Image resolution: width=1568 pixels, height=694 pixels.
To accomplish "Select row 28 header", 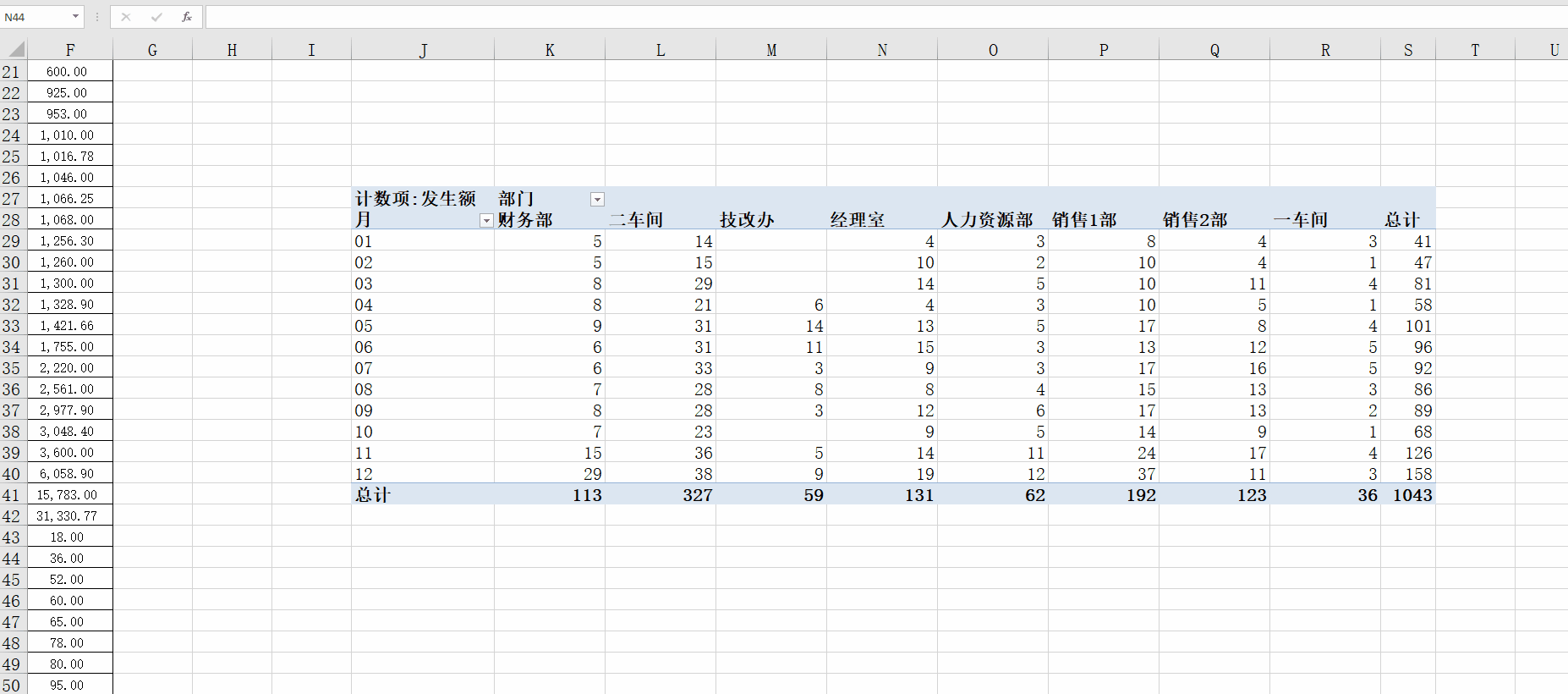I will (x=11, y=220).
